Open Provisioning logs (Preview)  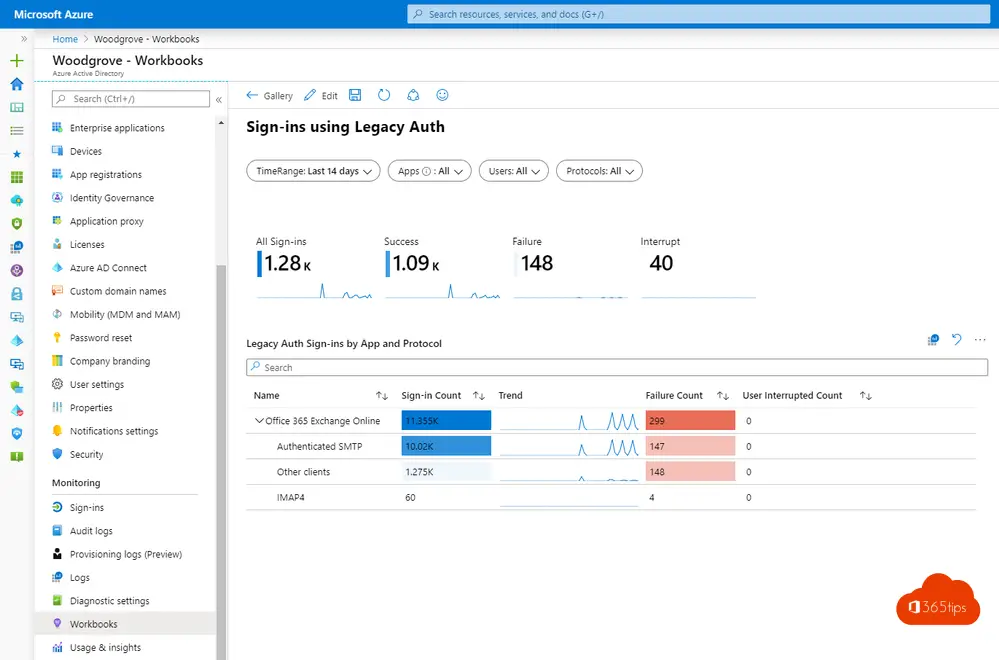click(x=124, y=554)
